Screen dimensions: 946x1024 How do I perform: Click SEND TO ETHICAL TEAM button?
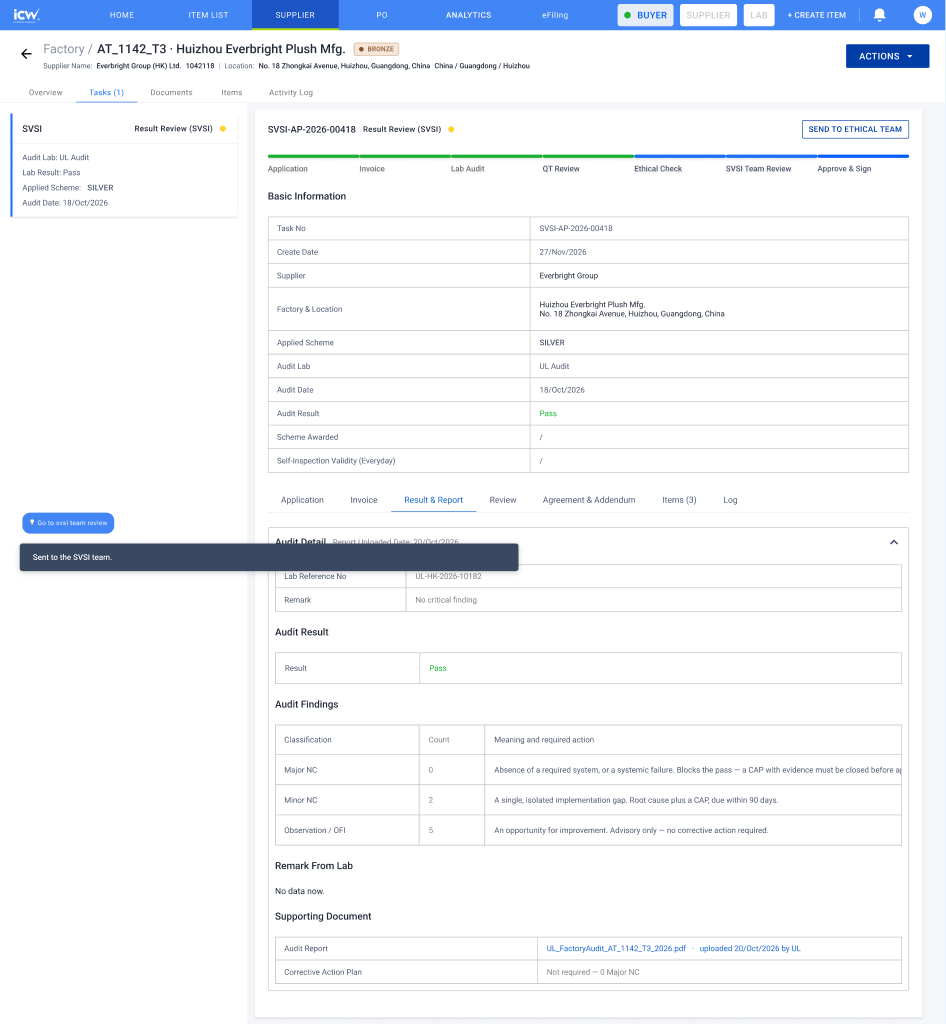coord(855,129)
